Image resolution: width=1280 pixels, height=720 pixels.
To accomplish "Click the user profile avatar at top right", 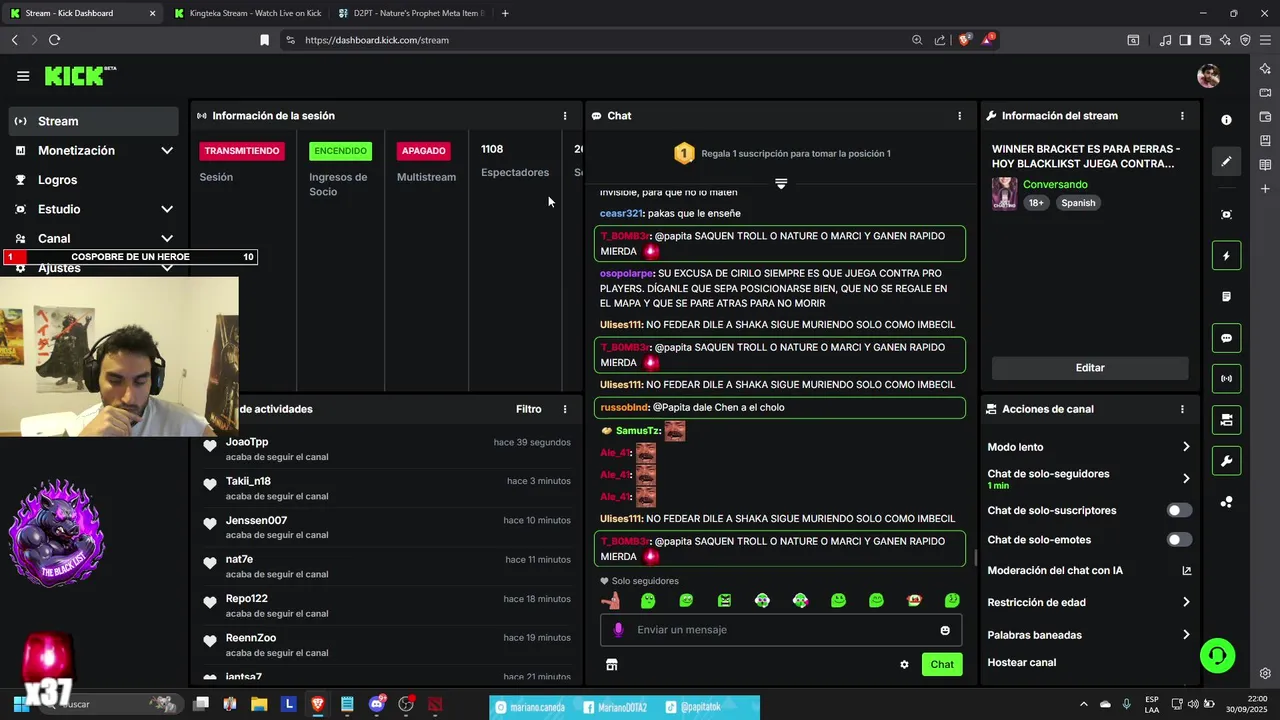I will [1209, 76].
